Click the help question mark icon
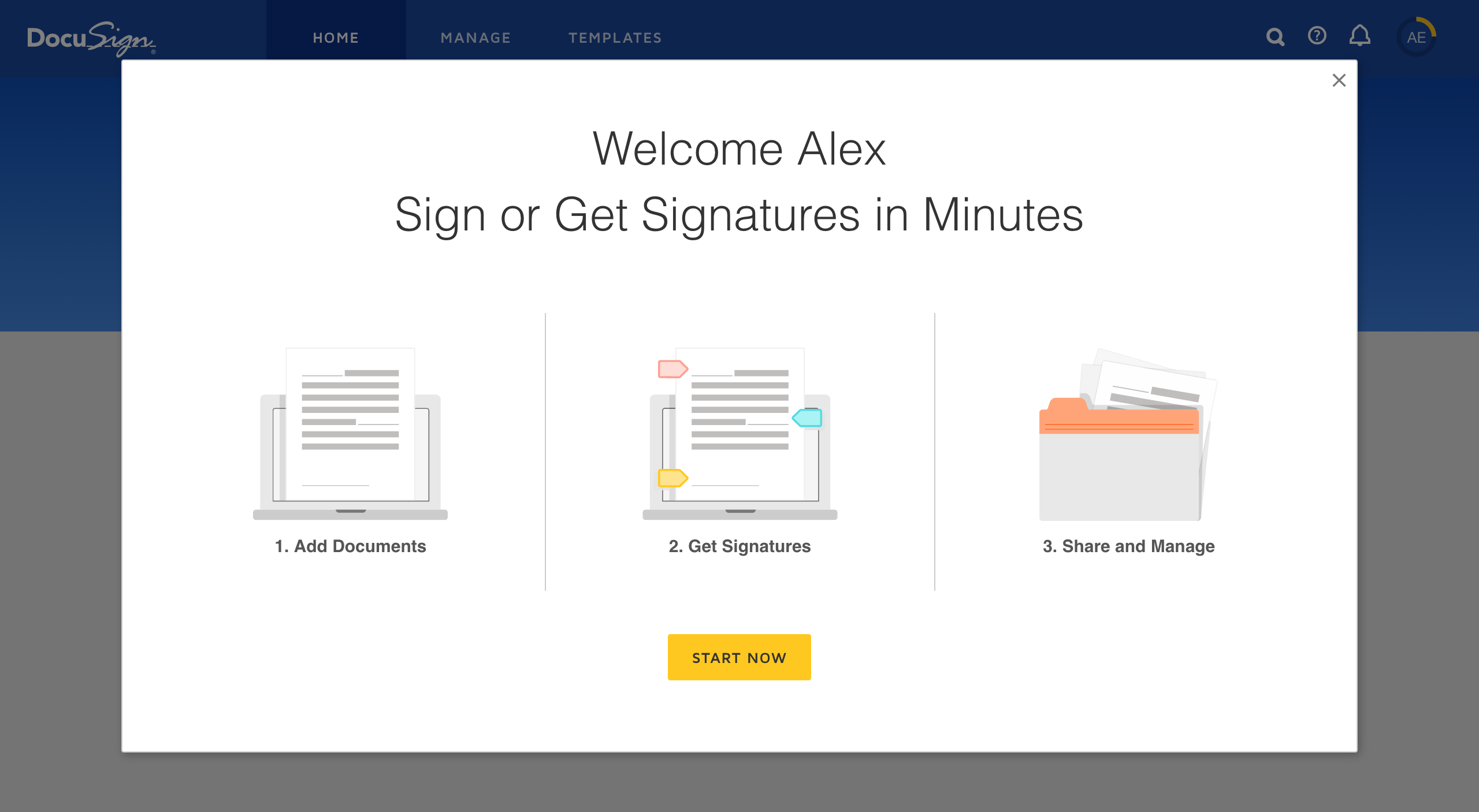 click(x=1316, y=37)
